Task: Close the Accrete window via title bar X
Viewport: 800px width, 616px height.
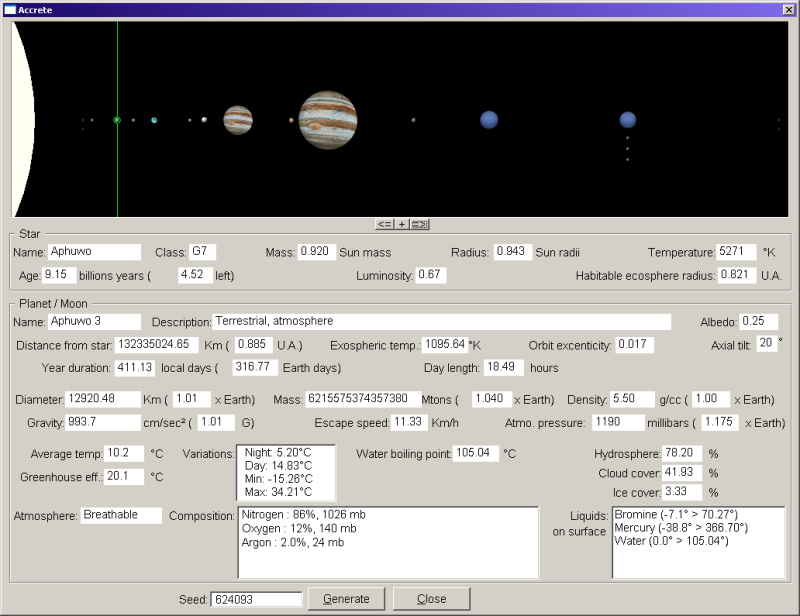Action: pos(788,9)
